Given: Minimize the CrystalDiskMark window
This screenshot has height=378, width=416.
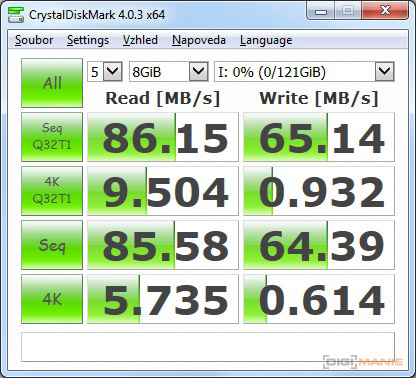Looking at the screenshot, I should (x=321, y=11).
